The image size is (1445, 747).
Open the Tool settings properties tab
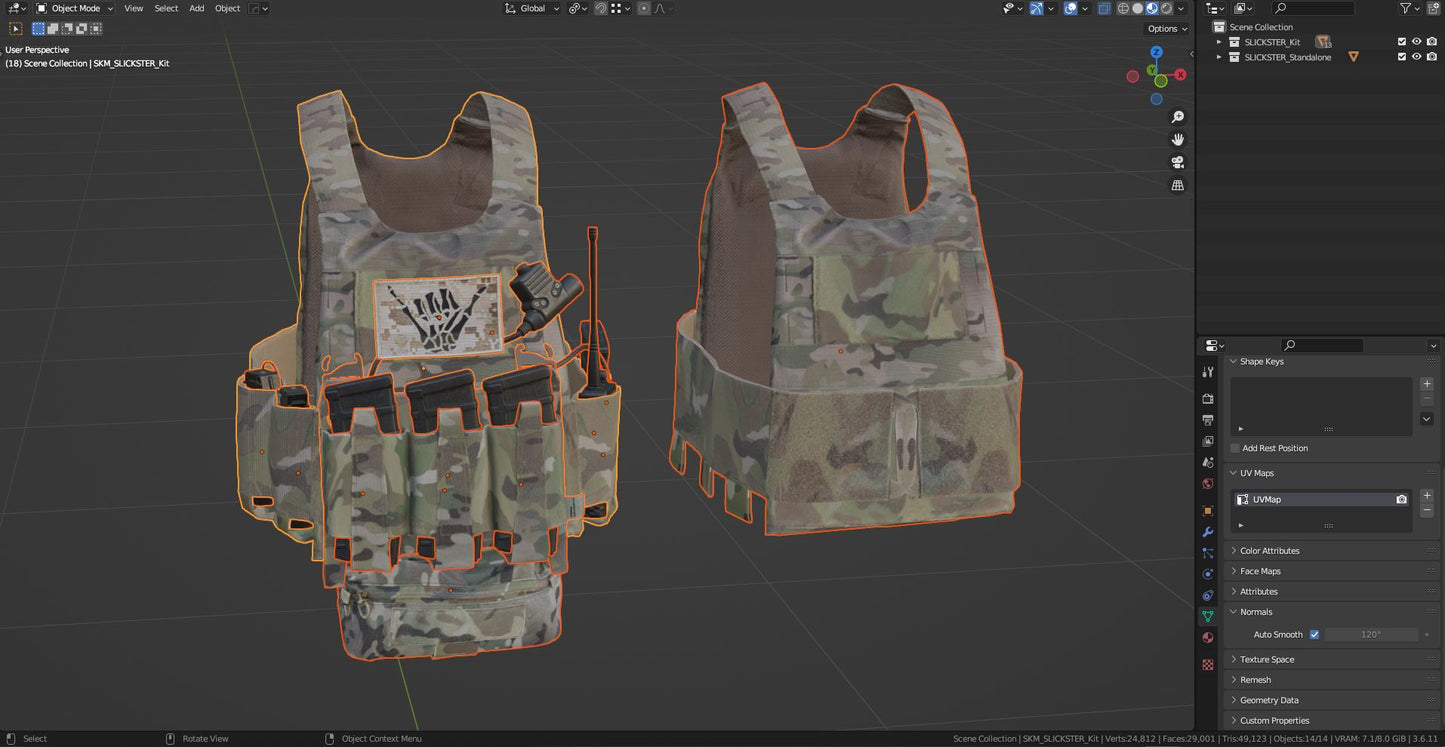(1208, 372)
